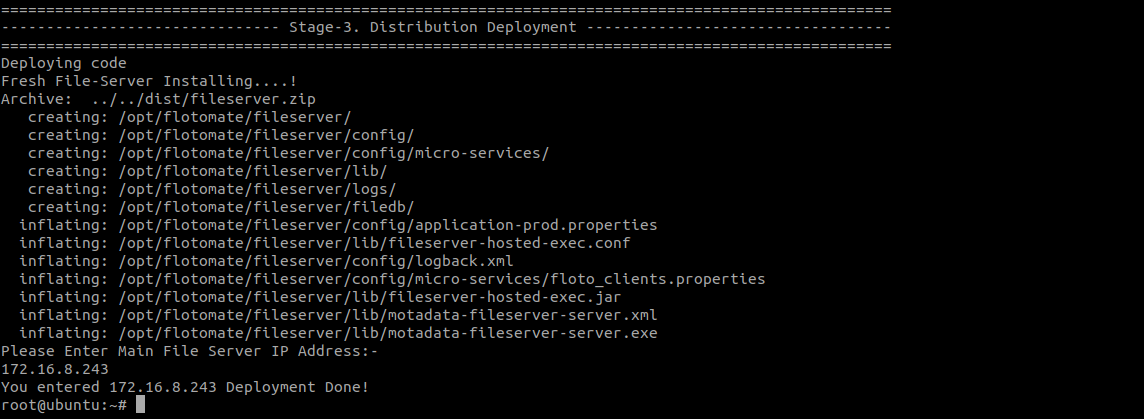Screen dimensions: 1144x419
Task: Click the creating /opt/flotomate/fileserver/filedb/ line
Action: [x=221, y=207]
